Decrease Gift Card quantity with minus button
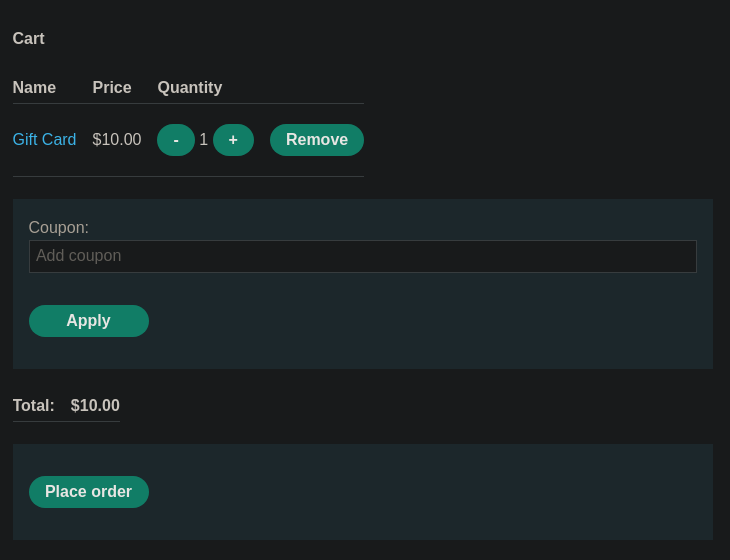 pyautogui.click(x=176, y=140)
